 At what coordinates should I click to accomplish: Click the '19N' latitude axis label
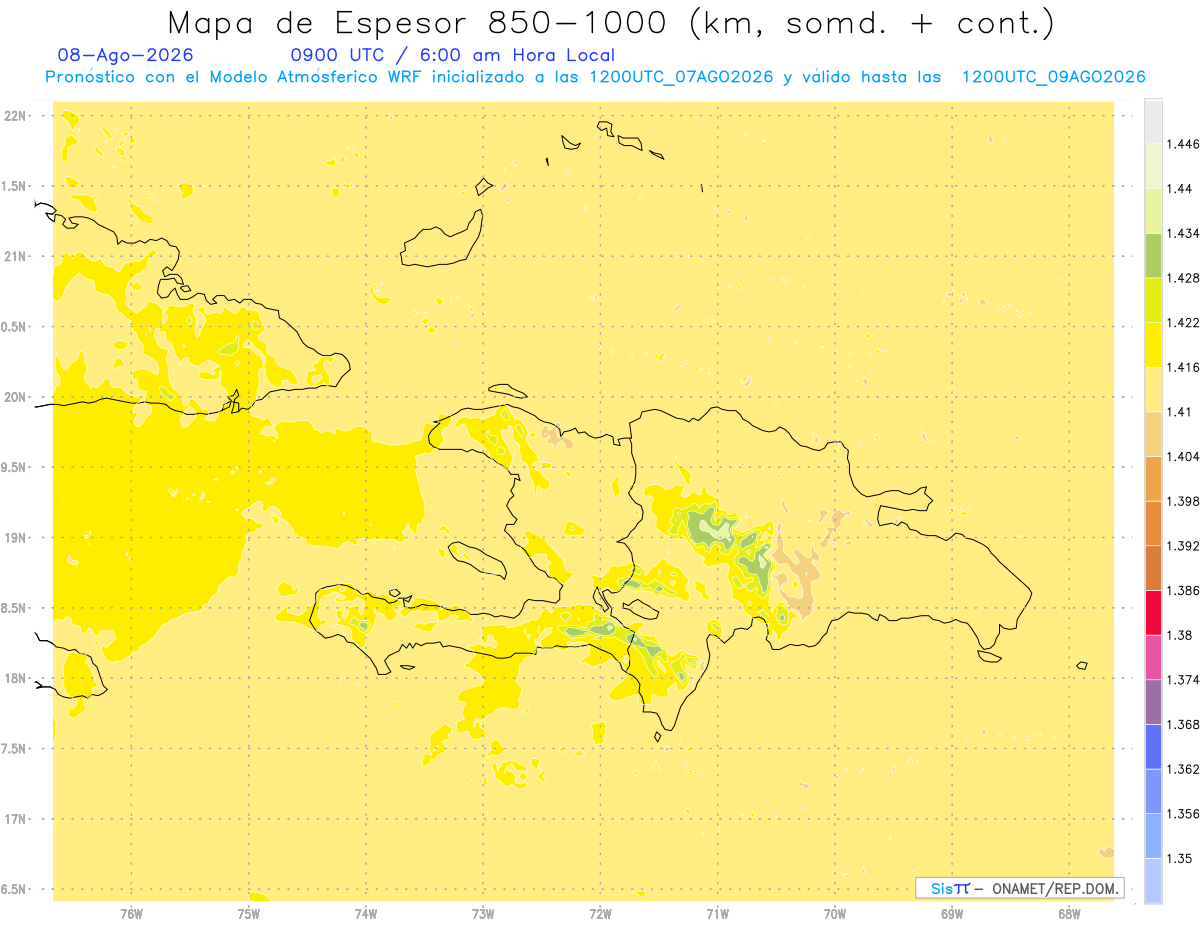[16, 537]
